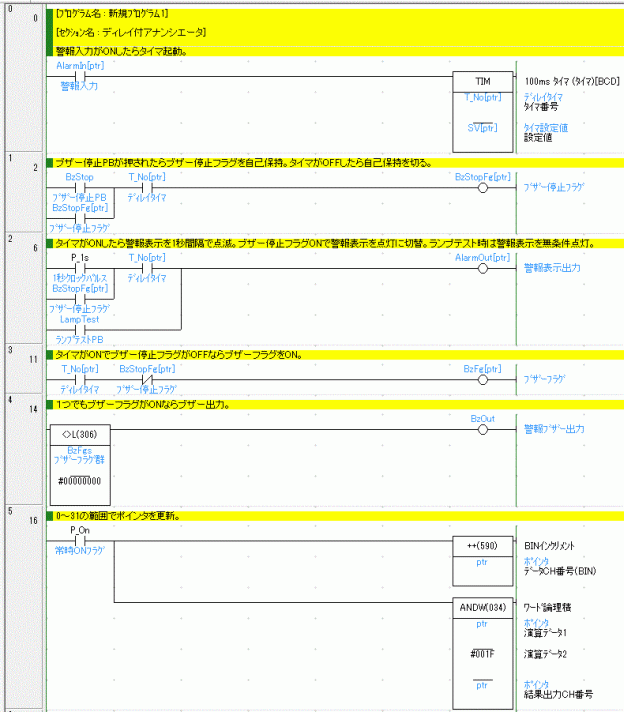
Task: Click the rung 1 comment about ブザー停止PB
Action: [244, 163]
